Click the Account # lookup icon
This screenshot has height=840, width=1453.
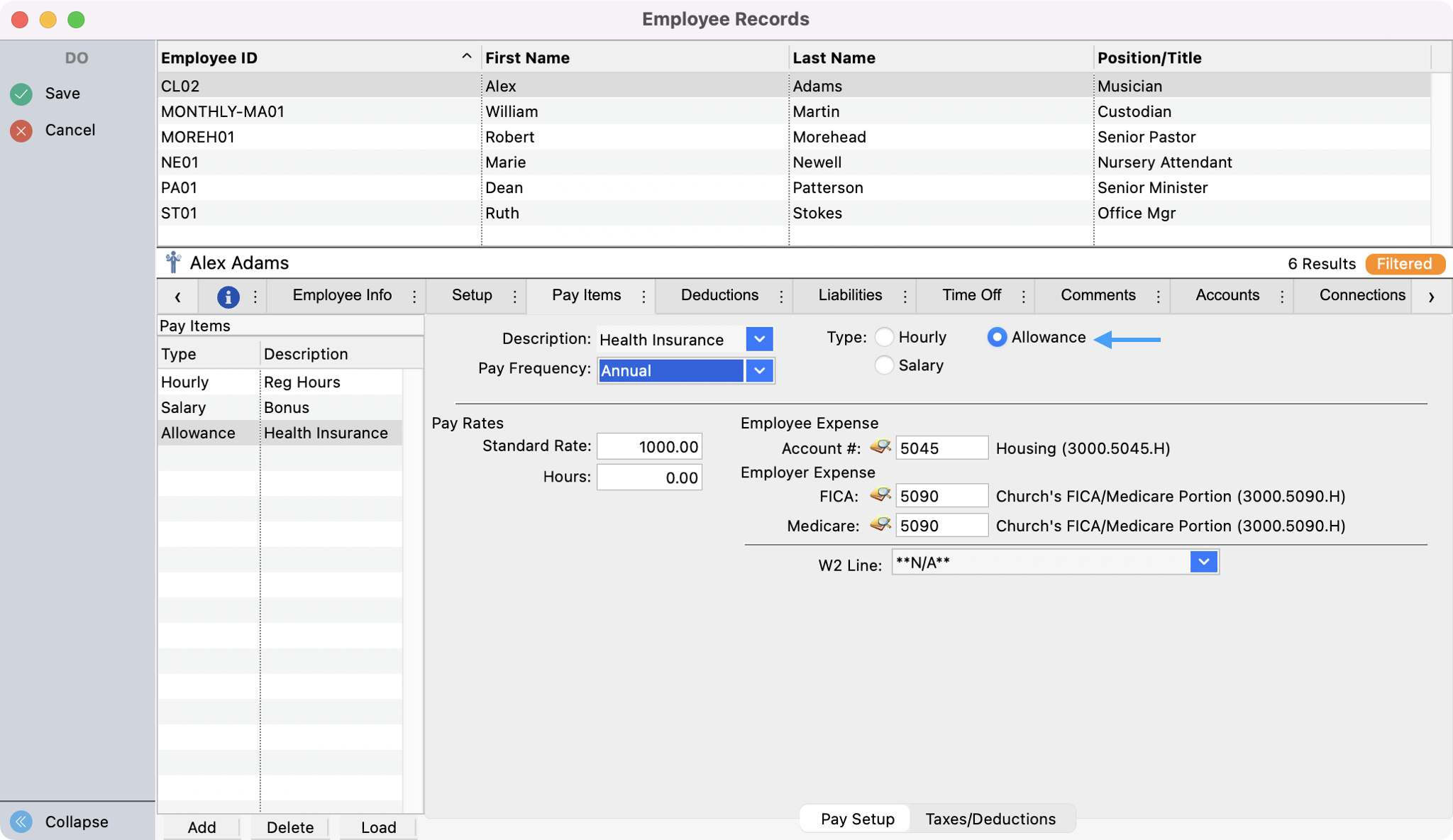pos(880,448)
